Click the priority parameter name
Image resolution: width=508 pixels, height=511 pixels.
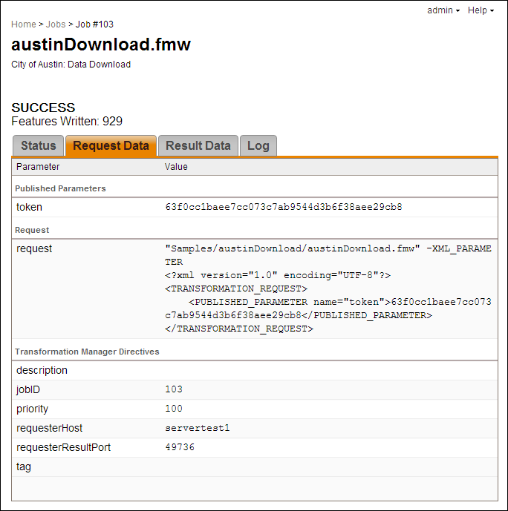(32, 409)
